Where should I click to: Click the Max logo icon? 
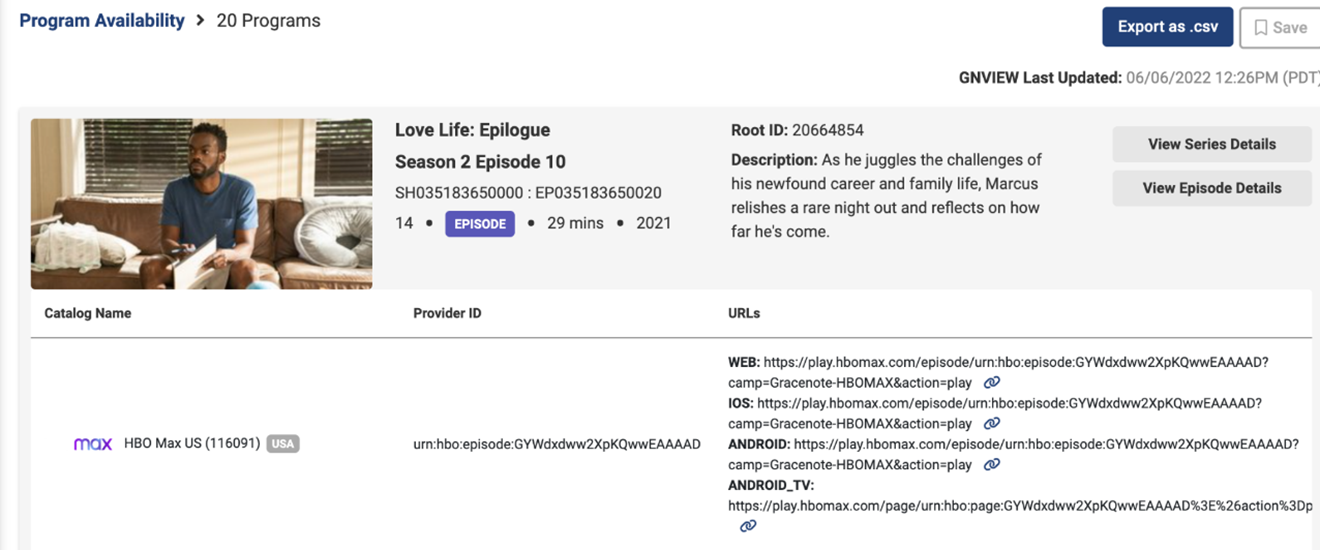click(x=93, y=444)
